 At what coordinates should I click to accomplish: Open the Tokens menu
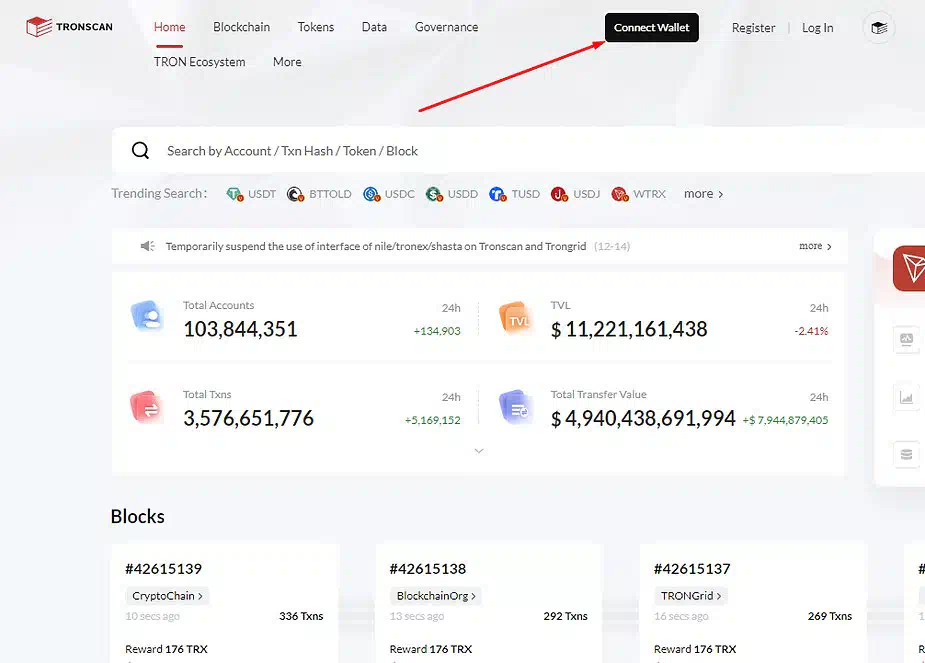316,27
